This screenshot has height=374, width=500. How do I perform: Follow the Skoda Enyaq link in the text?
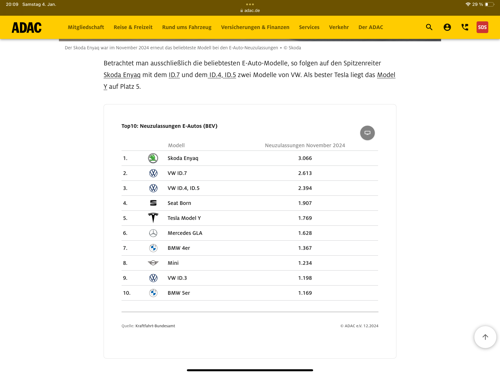[122, 75]
